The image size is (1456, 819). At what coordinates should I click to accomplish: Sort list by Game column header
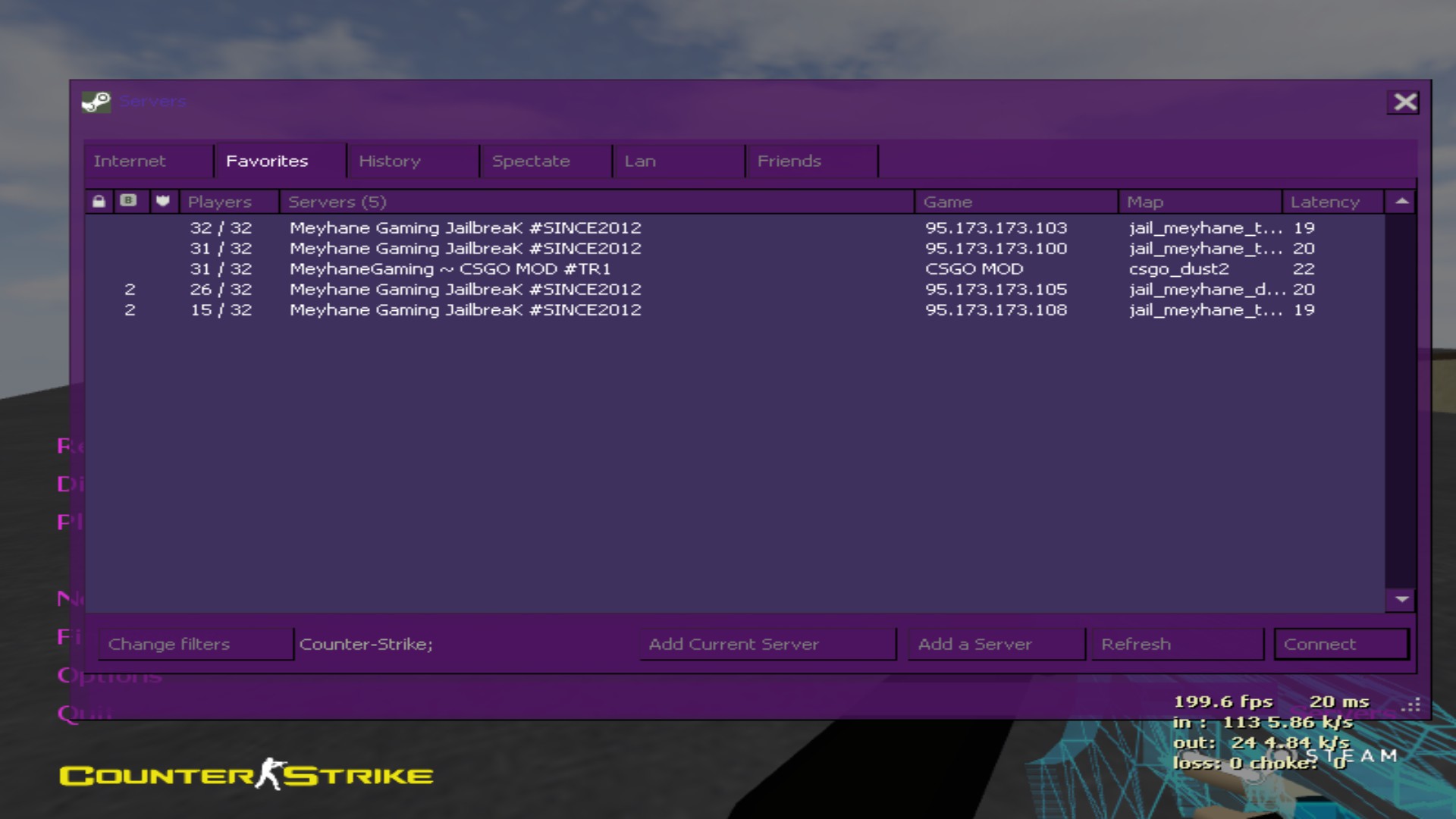[1016, 202]
